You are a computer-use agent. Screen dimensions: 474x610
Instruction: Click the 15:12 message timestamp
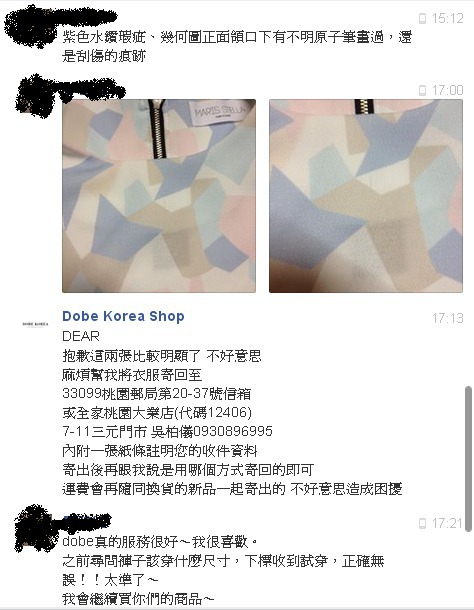click(x=448, y=18)
